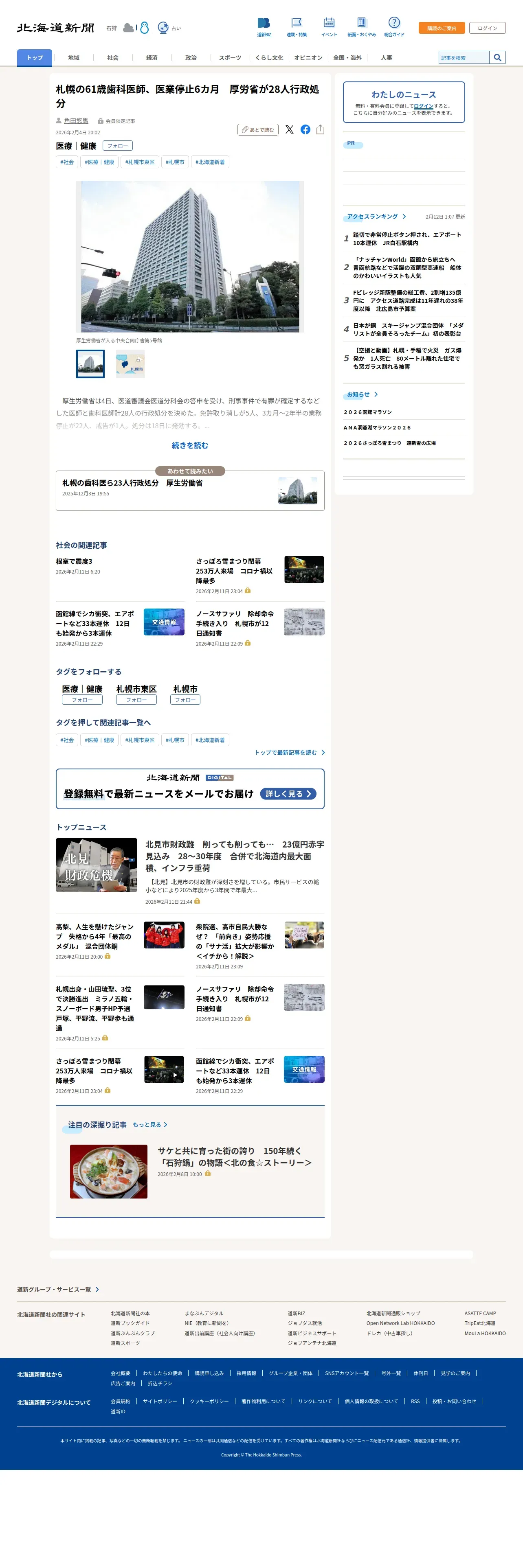Open the share export icon
Screen dimensions: 523x1568
(320, 130)
